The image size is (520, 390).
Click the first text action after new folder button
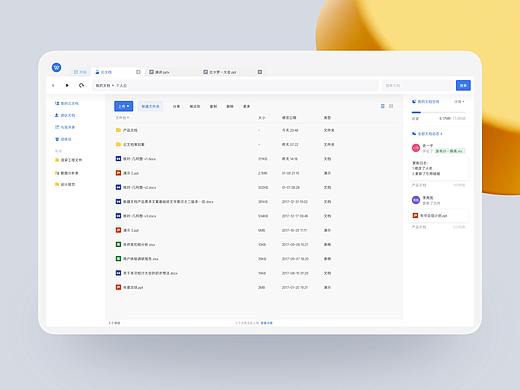click(x=176, y=106)
